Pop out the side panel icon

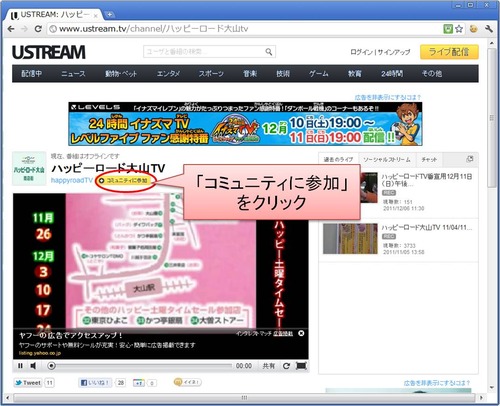point(470,159)
